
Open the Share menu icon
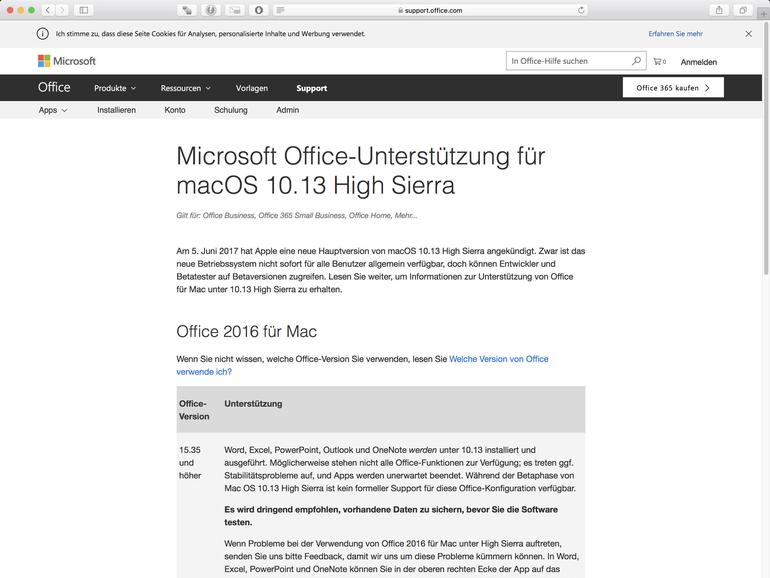coord(719,10)
